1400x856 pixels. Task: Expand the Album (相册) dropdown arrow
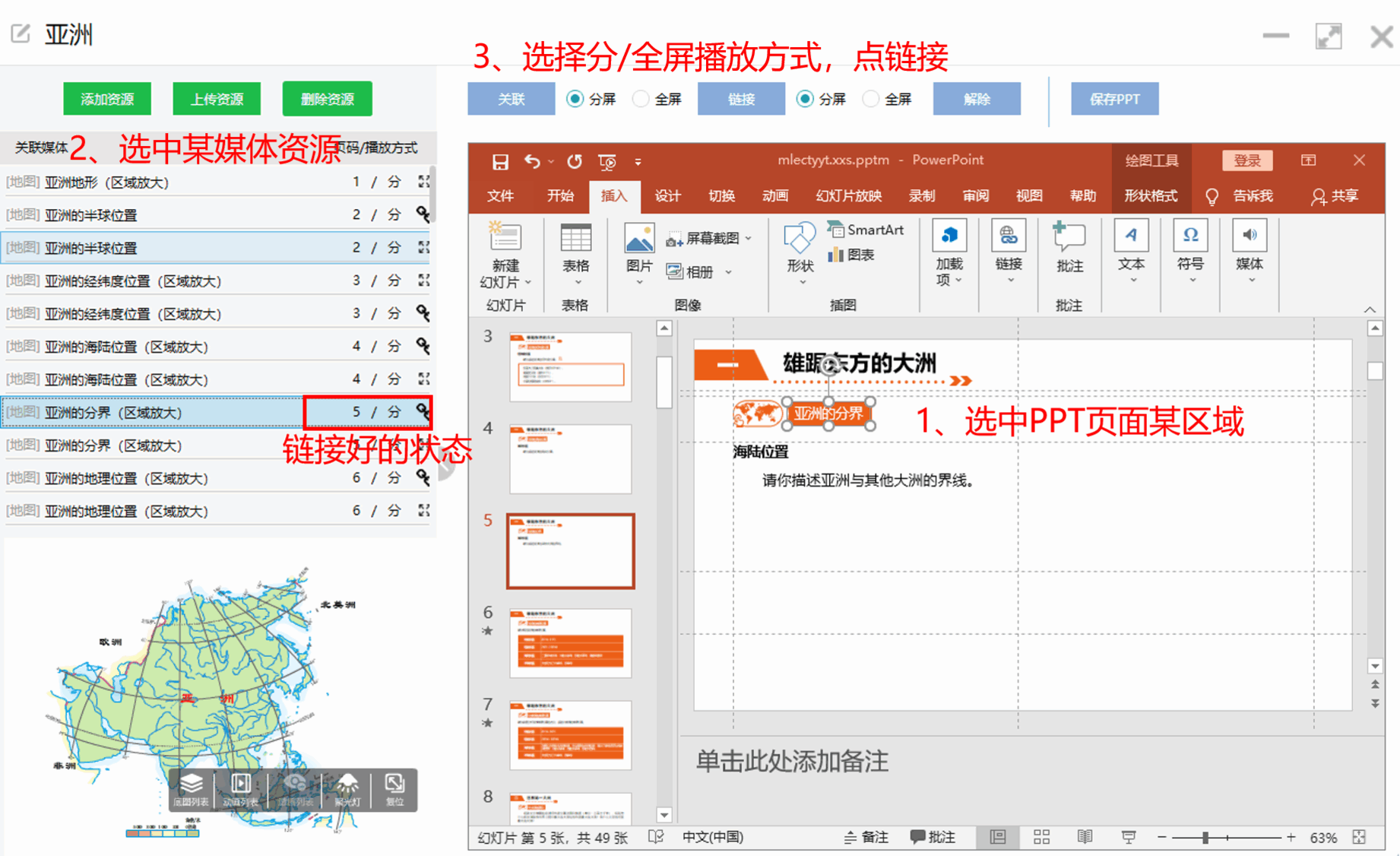coord(728,272)
